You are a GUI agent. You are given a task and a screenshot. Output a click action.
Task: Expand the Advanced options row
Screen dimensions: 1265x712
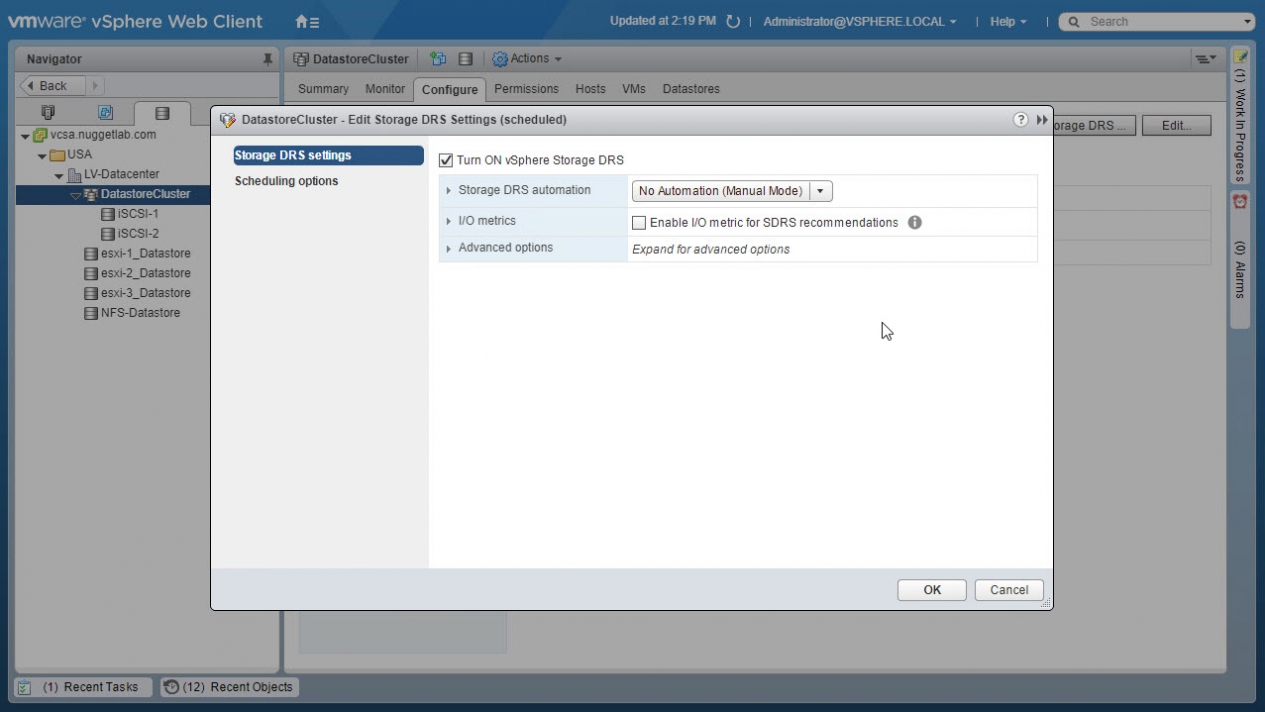click(x=449, y=248)
